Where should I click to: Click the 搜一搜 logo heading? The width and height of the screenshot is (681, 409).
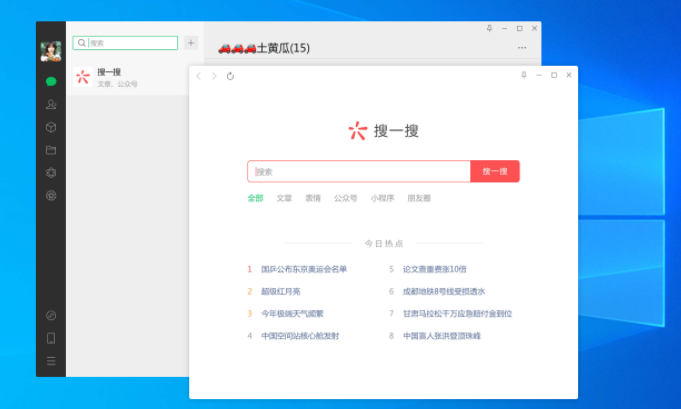pyautogui.click(x=383, y=131)
